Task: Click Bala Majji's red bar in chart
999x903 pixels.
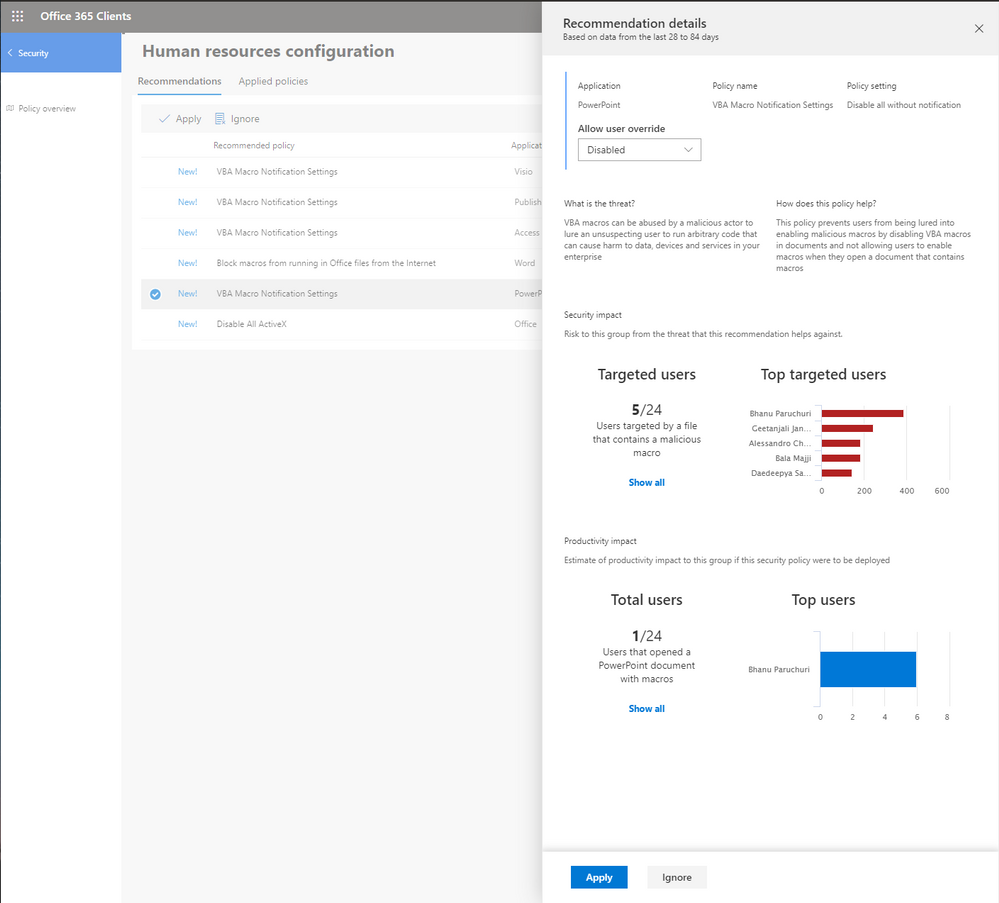Action: coord(840,458)
